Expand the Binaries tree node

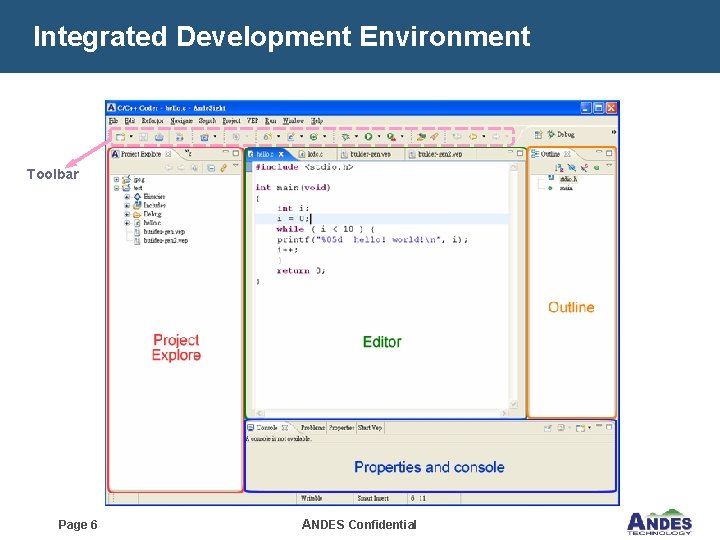click(x=127, y=197)
